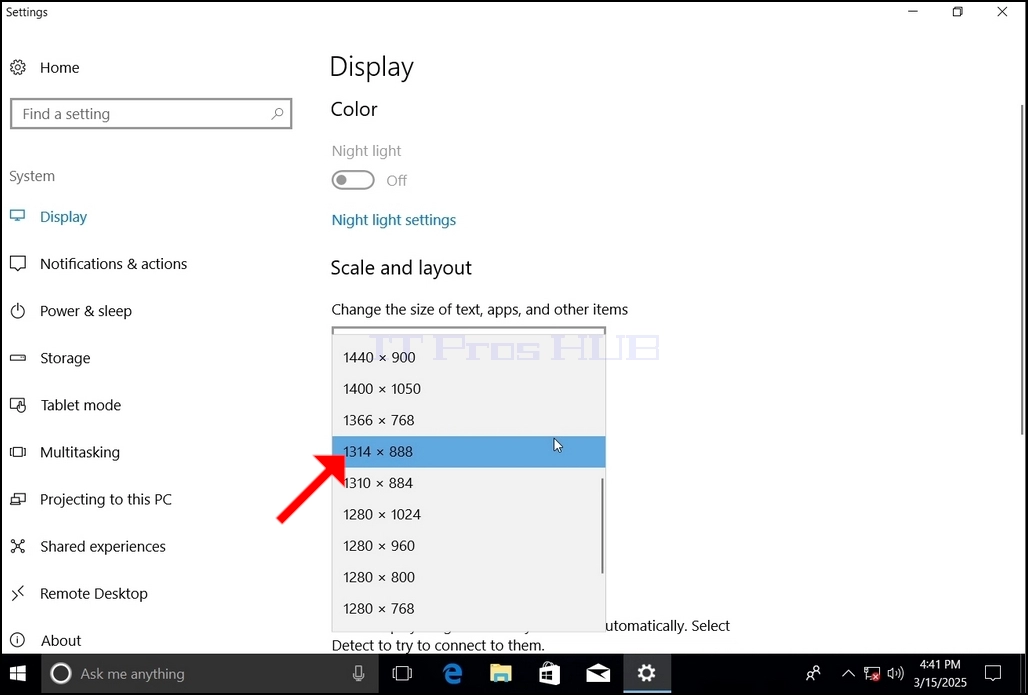Open Power & sleep settings
The height and width of the screenshot is (695, 1028).
[x=86, y=311]
